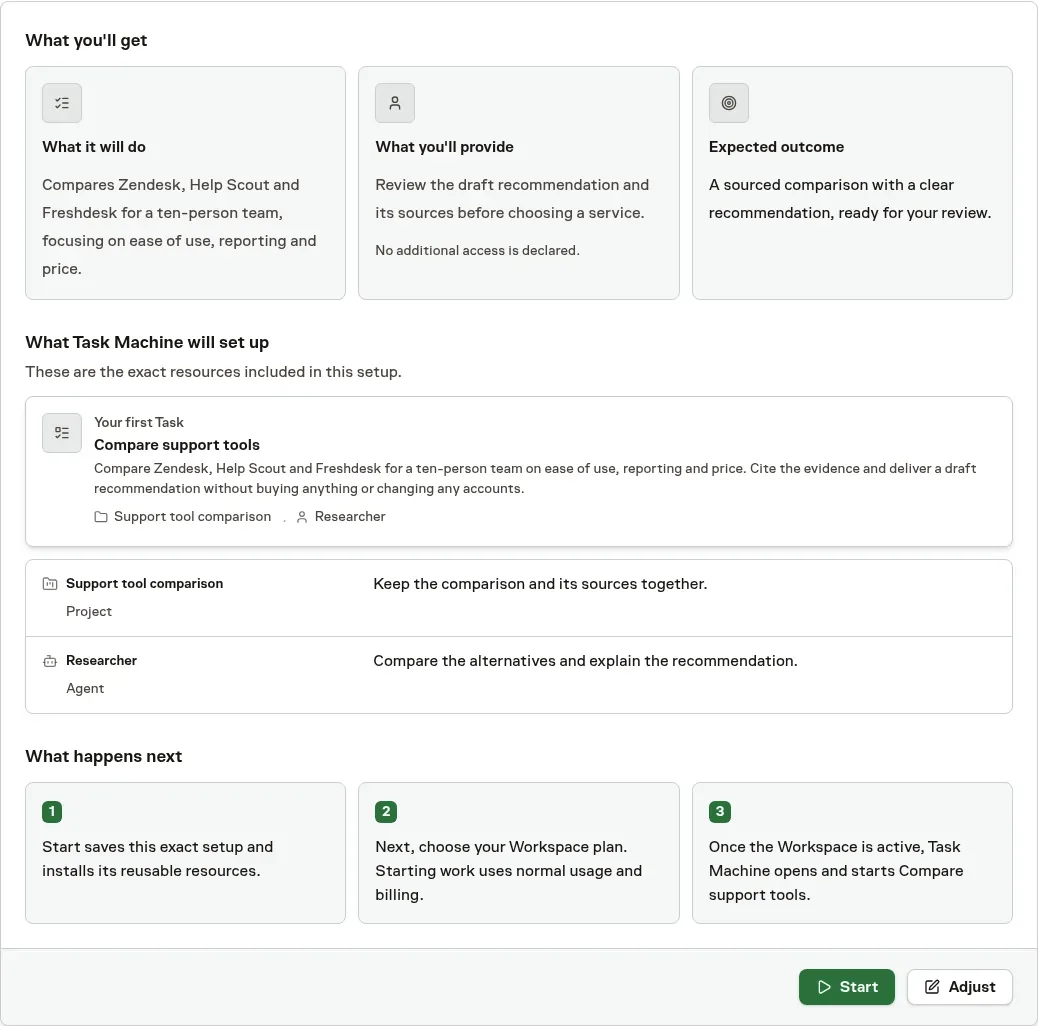Click the Adjust button
The image size is (1038, 1026).
click(959, 986)
